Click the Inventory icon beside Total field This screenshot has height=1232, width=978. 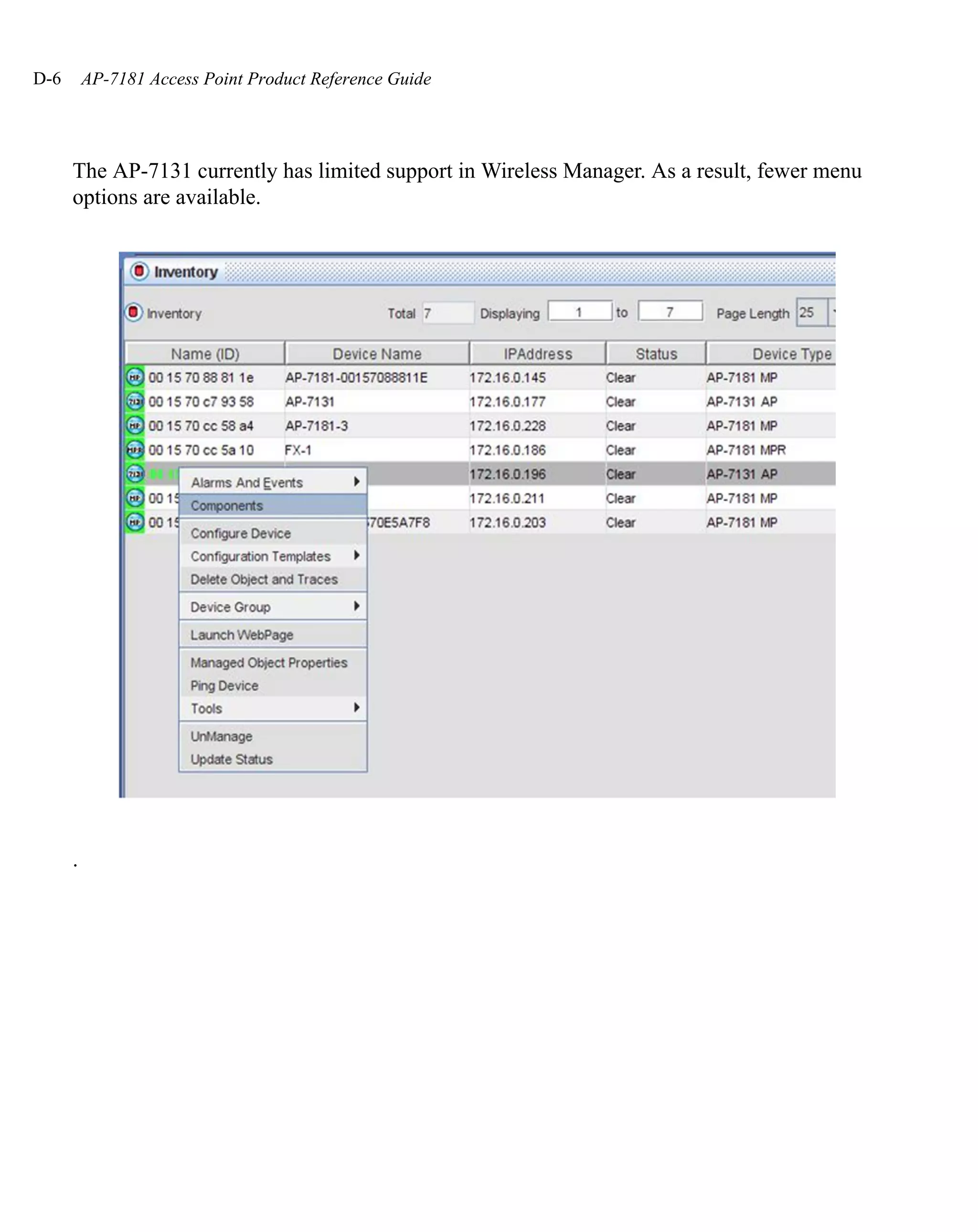pos(134,312)
